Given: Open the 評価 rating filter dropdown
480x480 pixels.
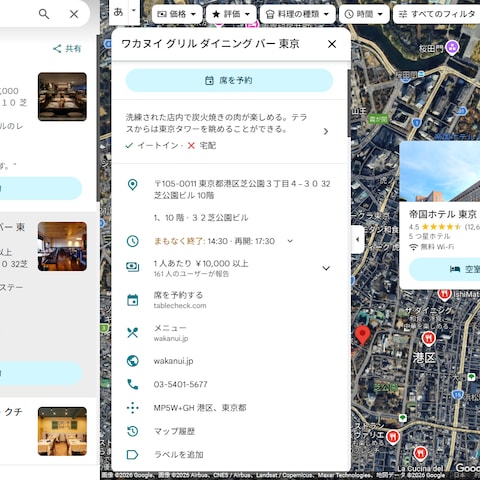Looking at the screenshot, I should coord(231,14).
